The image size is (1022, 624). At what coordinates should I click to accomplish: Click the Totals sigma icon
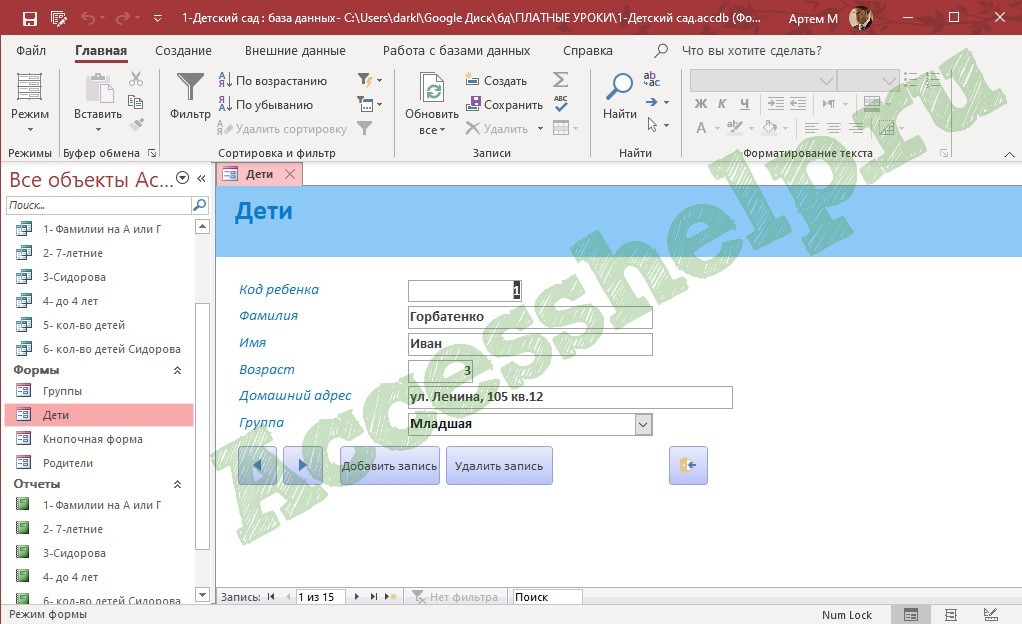pyautogui.click(x=560, y=80)
